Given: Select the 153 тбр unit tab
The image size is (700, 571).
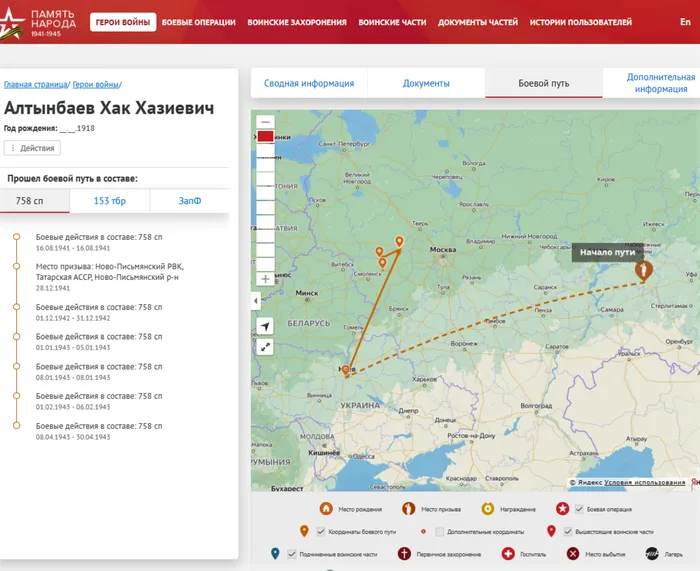Looking at the screenshot, I should click(x=110, y=201).
